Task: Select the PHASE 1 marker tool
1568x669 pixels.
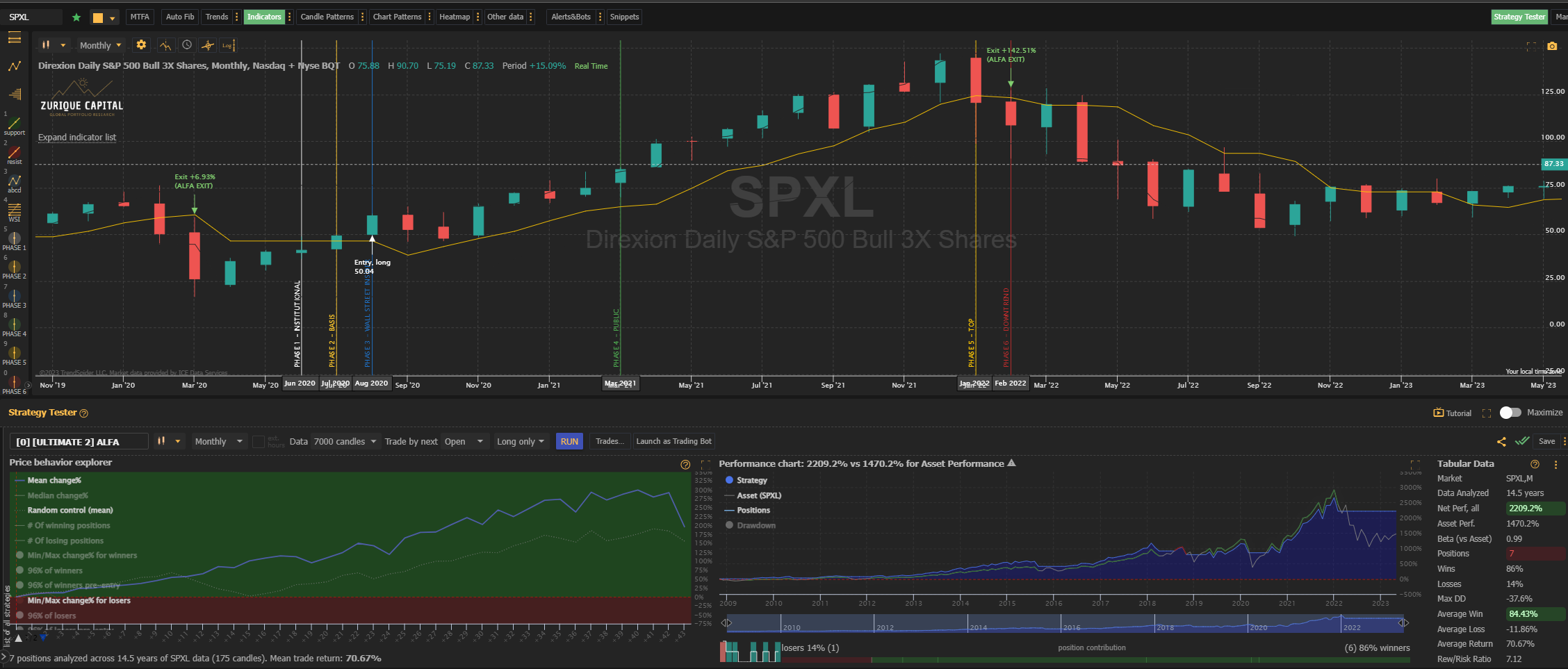Action: (15, 241)
